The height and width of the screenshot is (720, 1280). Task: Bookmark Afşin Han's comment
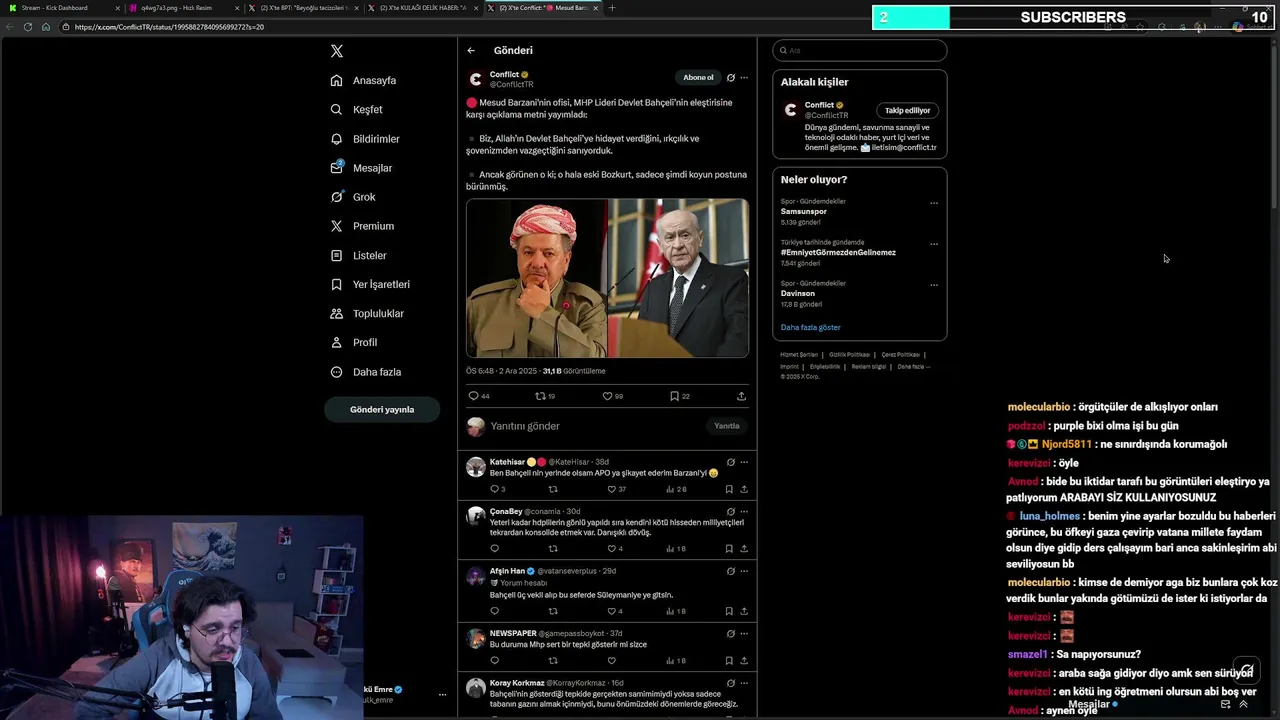tap(729, 611)
